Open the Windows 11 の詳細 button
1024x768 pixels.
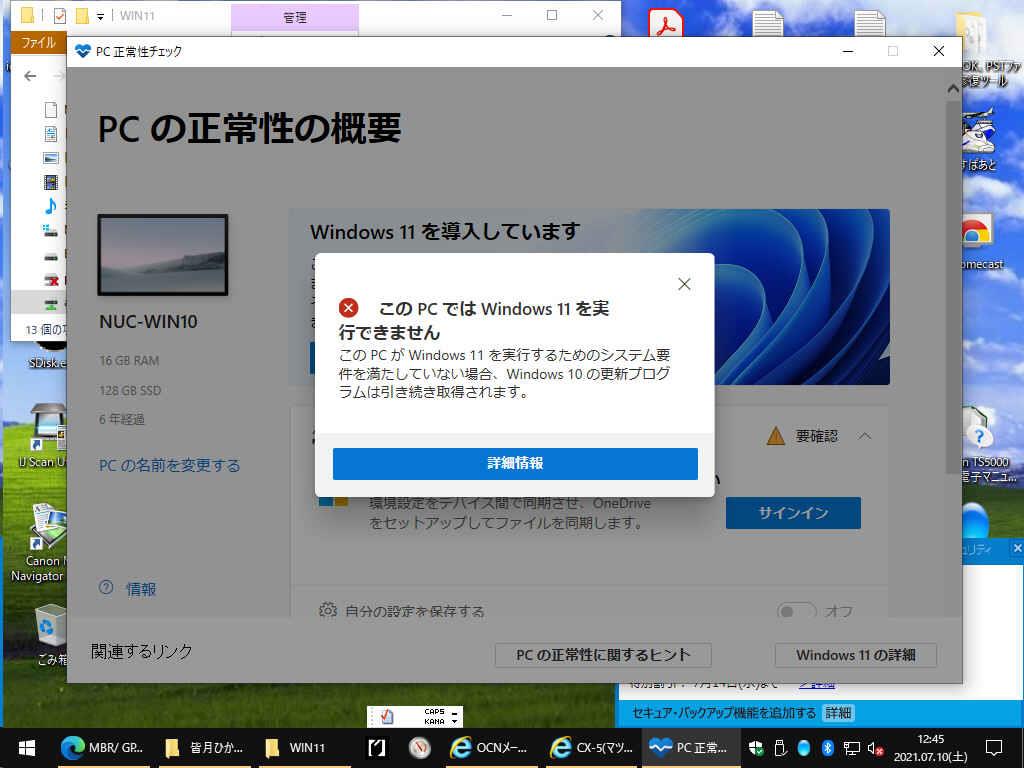(x=856, y=655)
